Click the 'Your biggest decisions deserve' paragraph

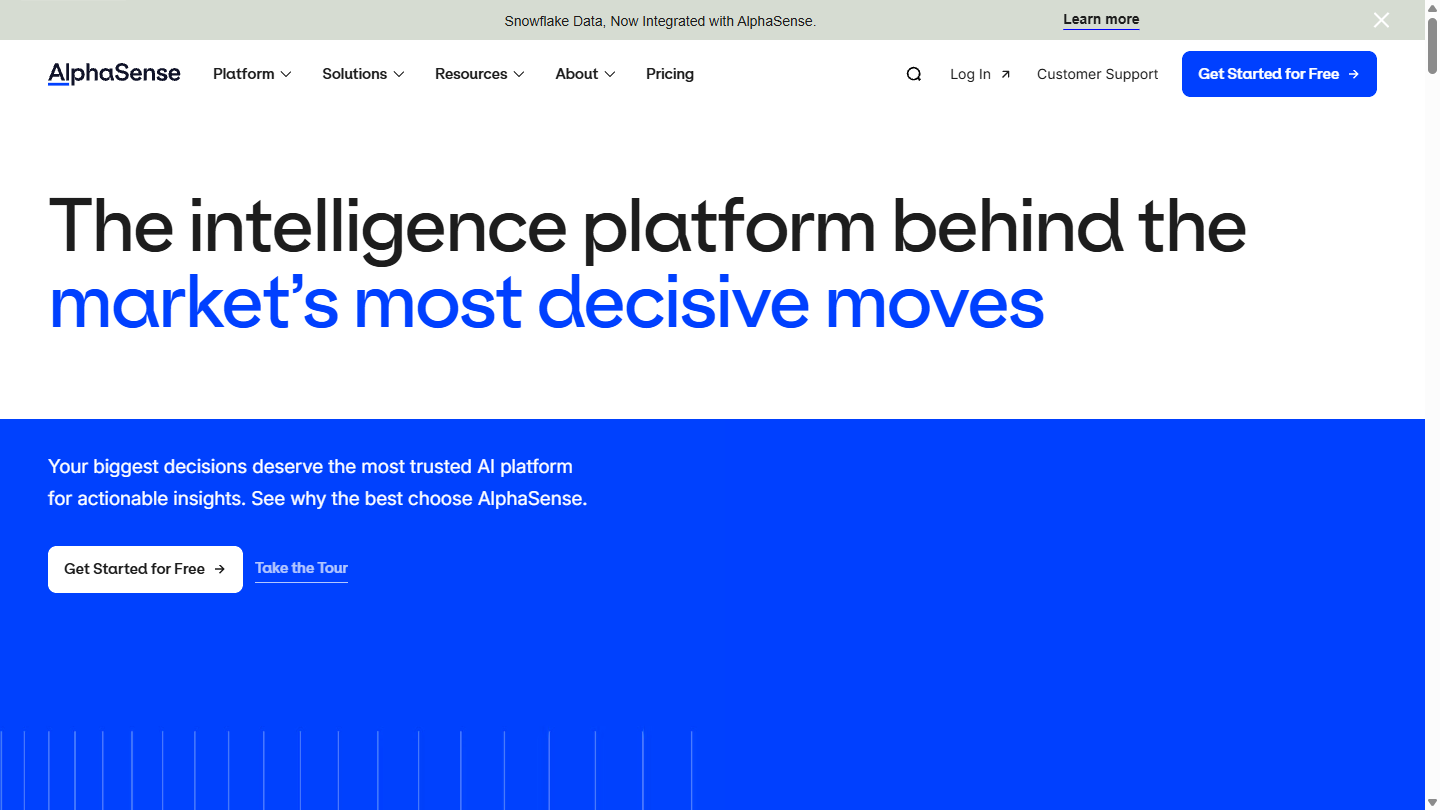[x=317, y=482]
